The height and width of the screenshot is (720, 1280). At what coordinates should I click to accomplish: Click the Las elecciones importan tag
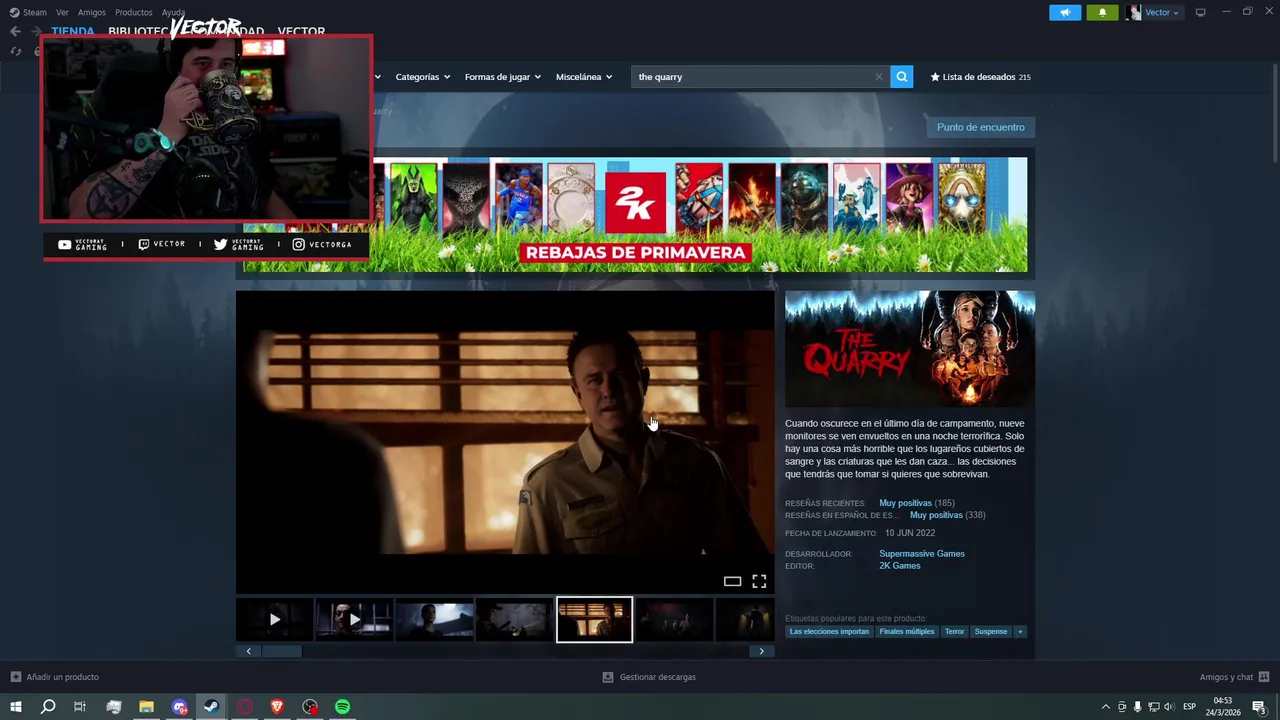click(x=829, y=632)
